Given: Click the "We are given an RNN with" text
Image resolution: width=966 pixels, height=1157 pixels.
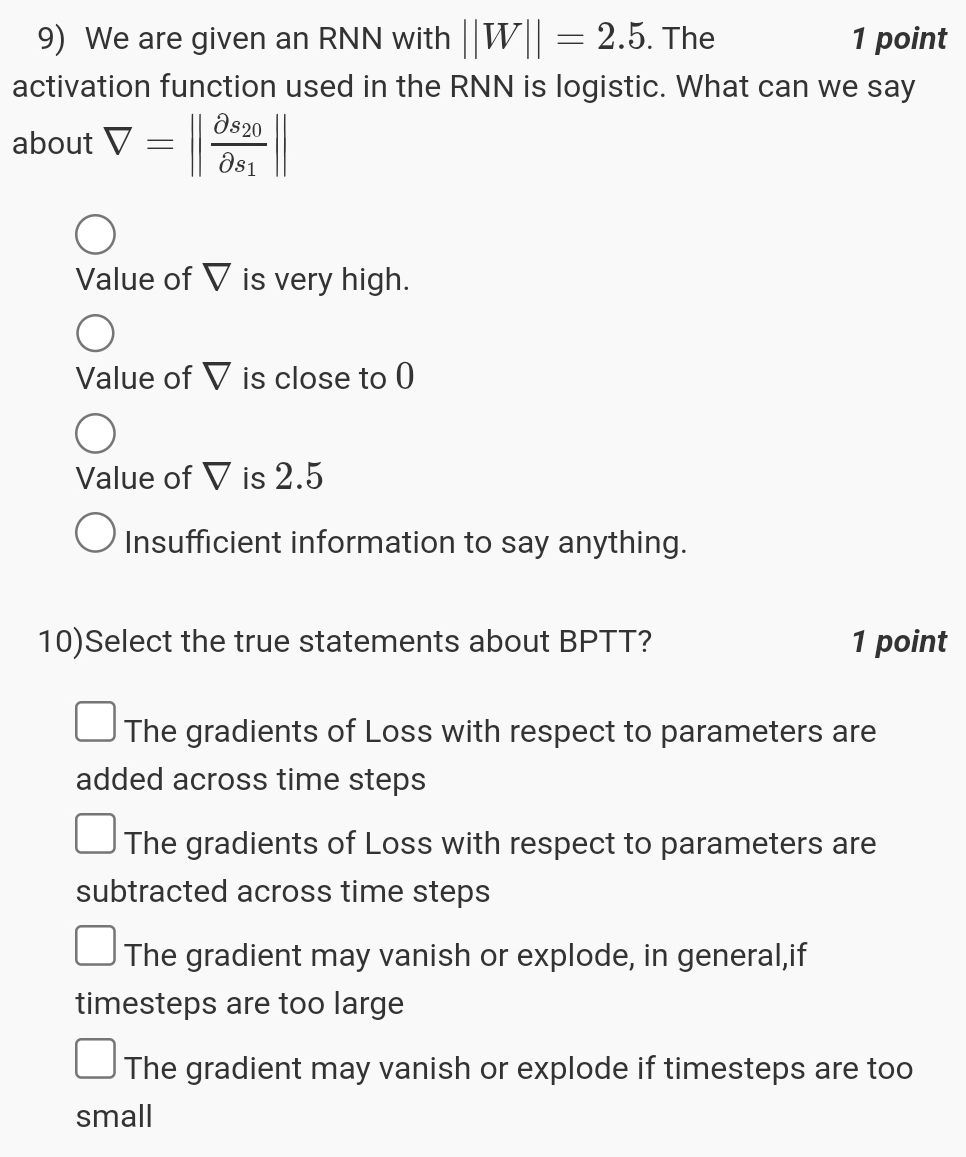Looking at the screenshot, I should coord(268,39).
